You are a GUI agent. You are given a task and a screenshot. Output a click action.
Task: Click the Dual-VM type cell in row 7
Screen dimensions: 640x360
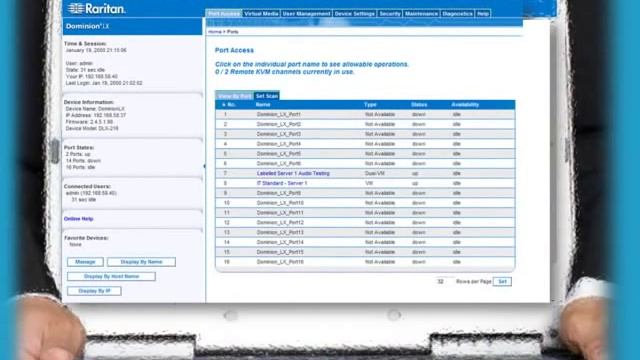375,173
